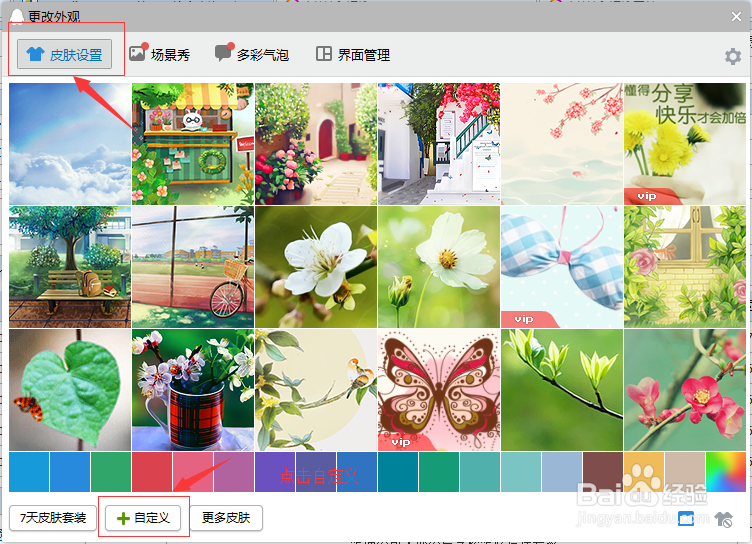Pick the heart-shaped leaf with butterfly skin
The image size is (752, 544).
70,390
